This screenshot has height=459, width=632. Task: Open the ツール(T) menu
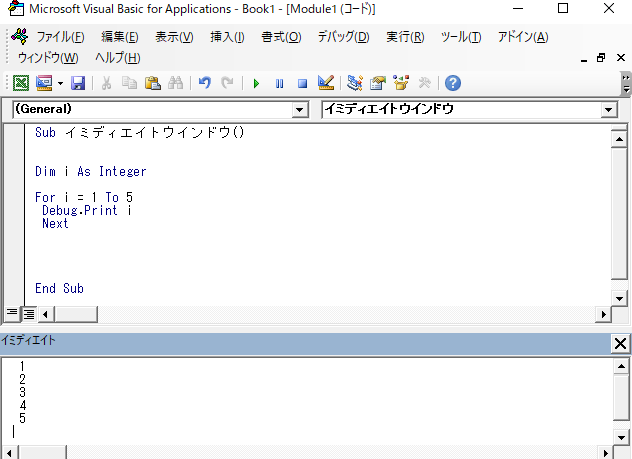click(461, 37)
